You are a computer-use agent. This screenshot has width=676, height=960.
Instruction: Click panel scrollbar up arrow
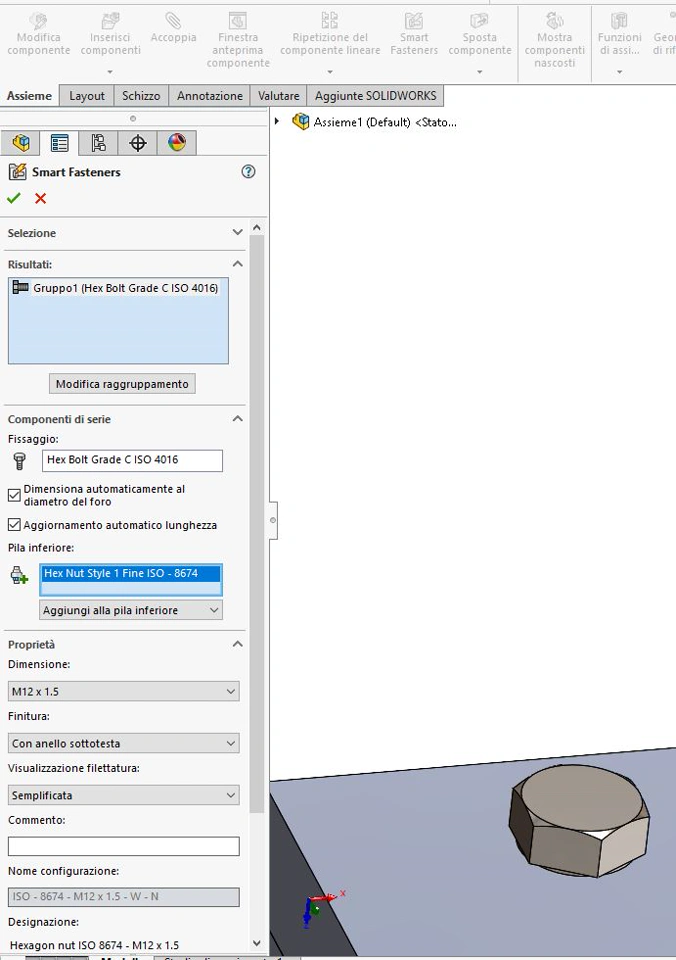(257, 228)
